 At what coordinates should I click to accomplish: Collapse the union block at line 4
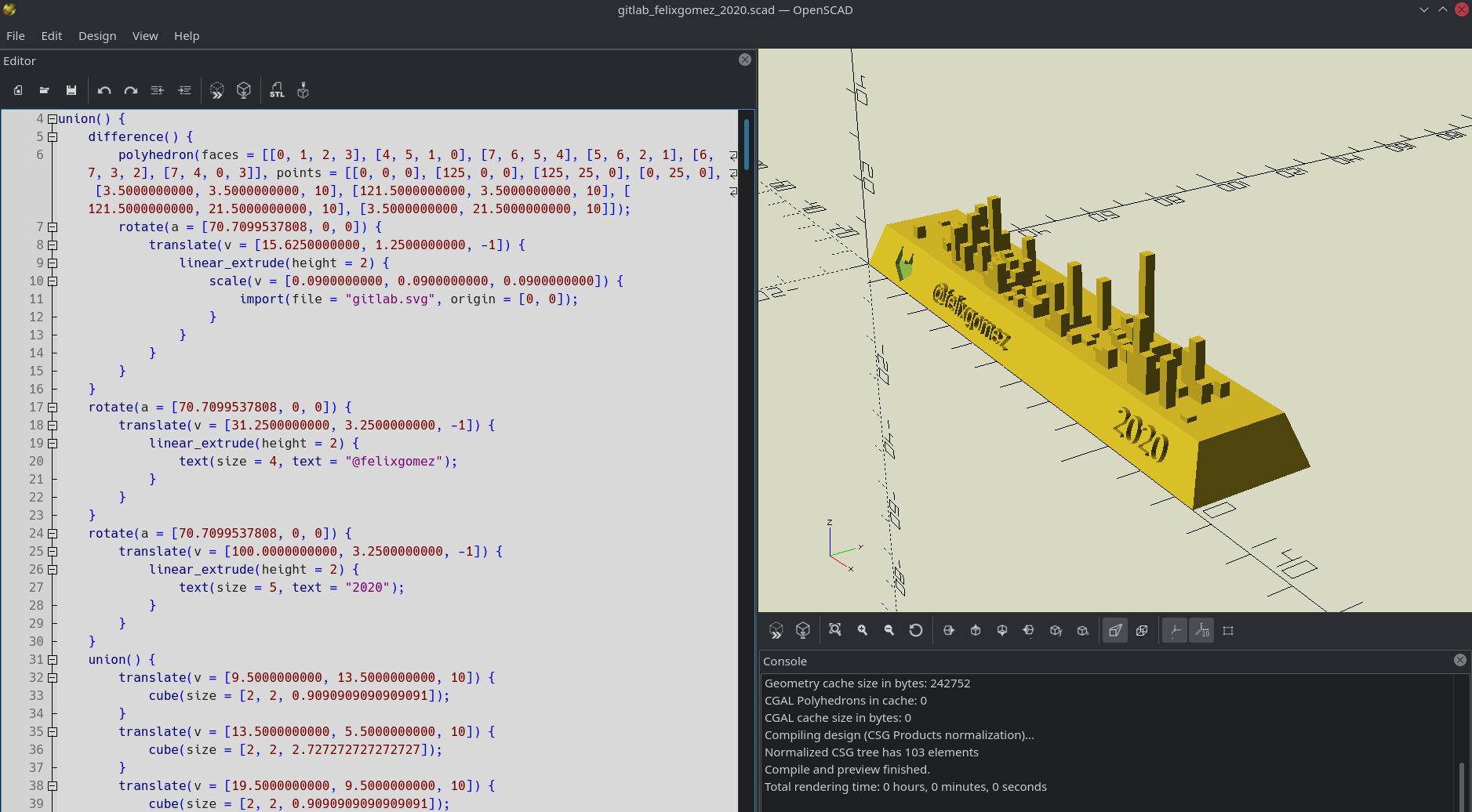coord(53,119)
